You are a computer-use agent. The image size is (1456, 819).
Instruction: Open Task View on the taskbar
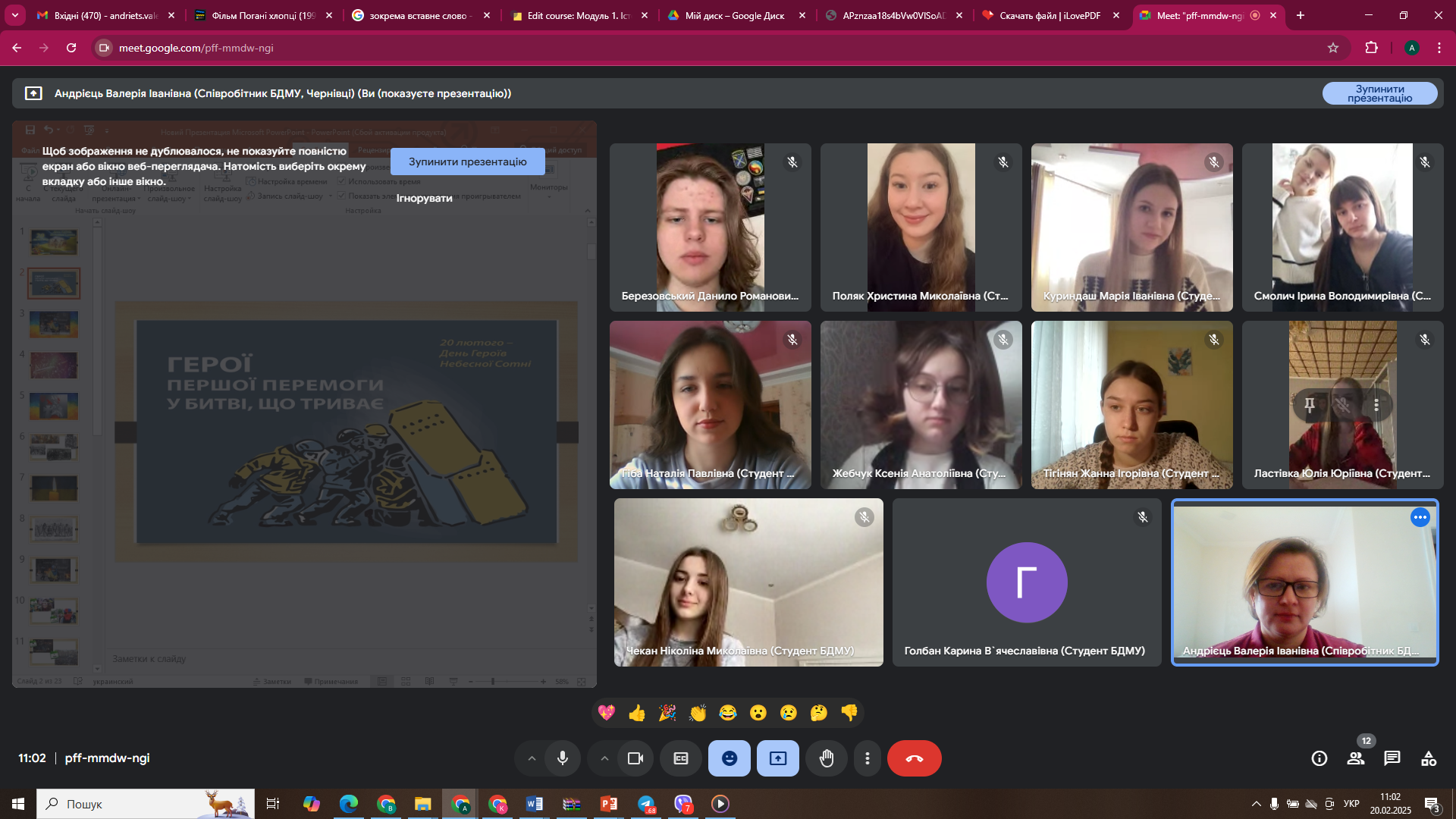pyautogui.click(x=273, y=804)
